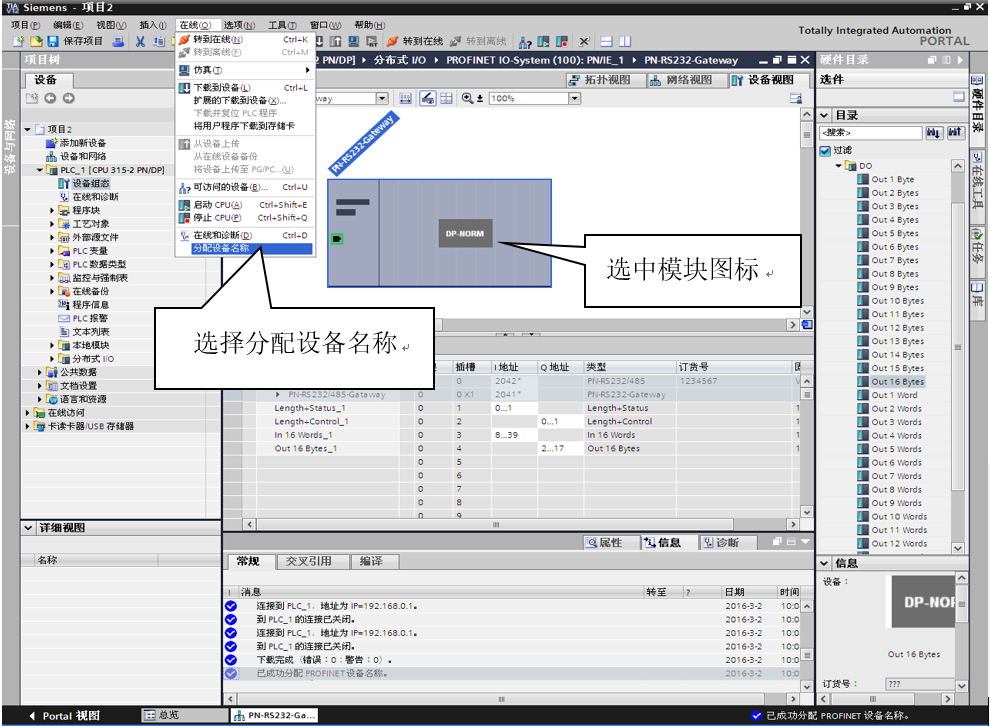Open the 仿真 submenu

pyautogui.click(x=244, y=70)
